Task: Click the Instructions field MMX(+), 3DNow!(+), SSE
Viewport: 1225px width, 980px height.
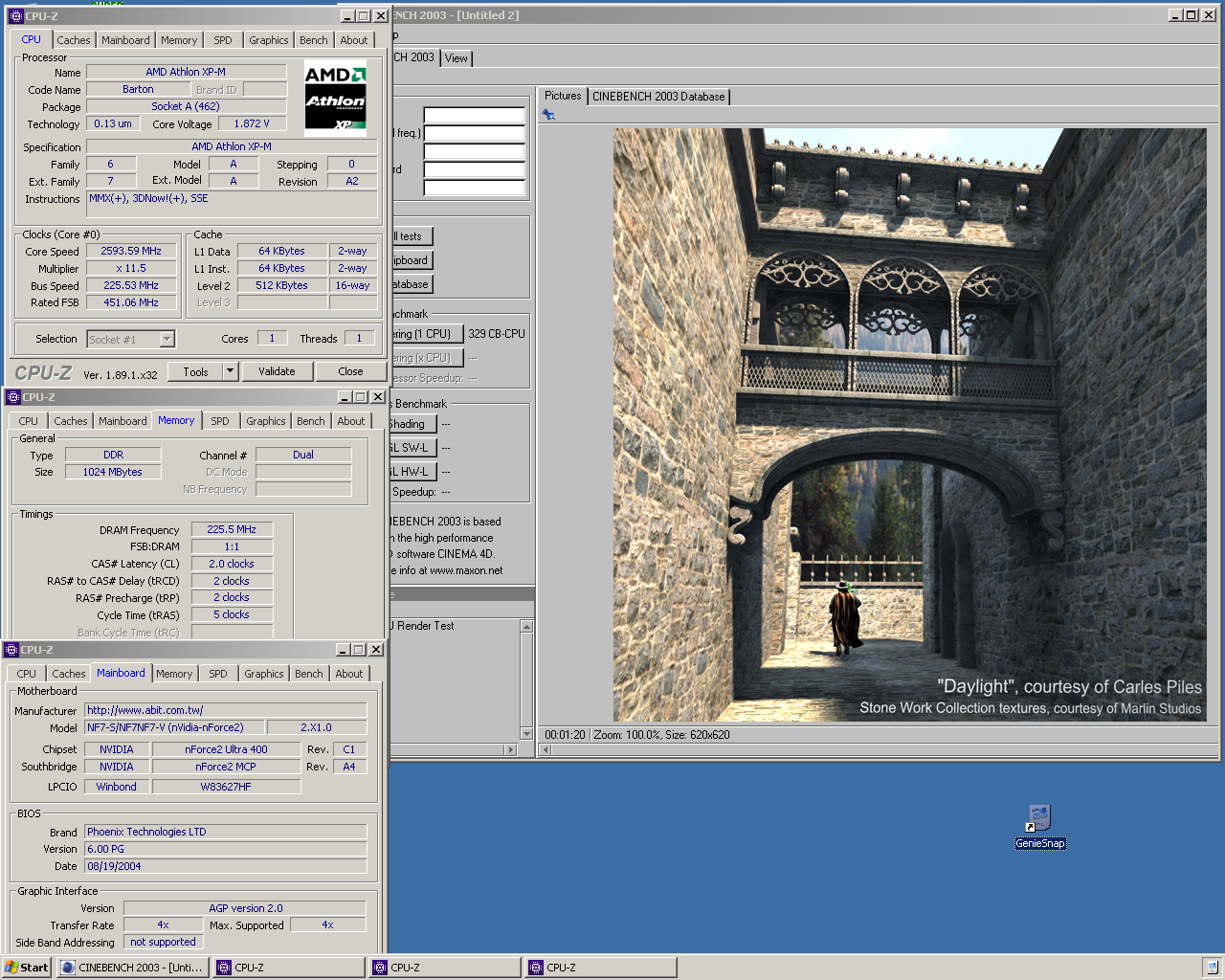Action: click(x=232, y=203)
